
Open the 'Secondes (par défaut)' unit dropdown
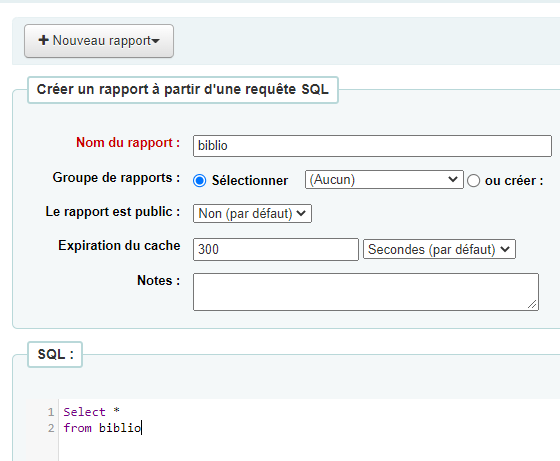click(439, 249)
